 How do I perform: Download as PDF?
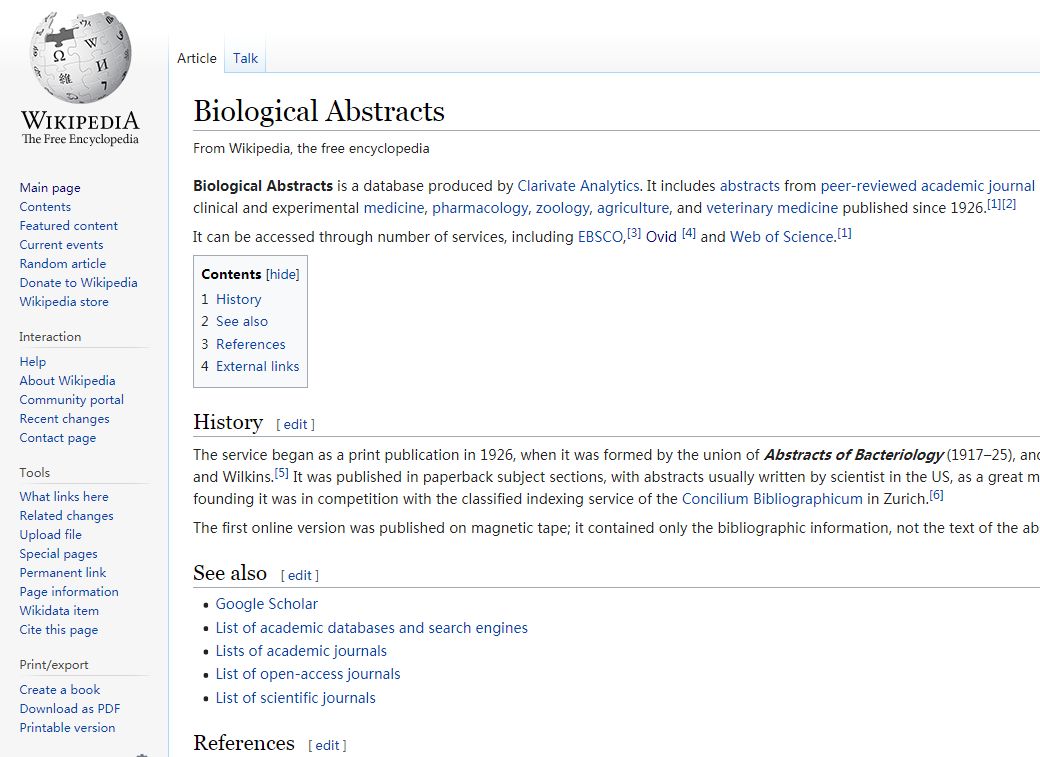[x=70, y=709]
